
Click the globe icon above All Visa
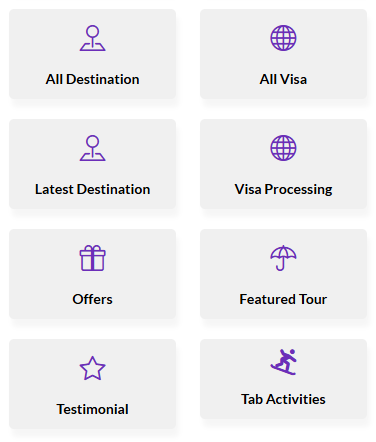pos(283,38)
